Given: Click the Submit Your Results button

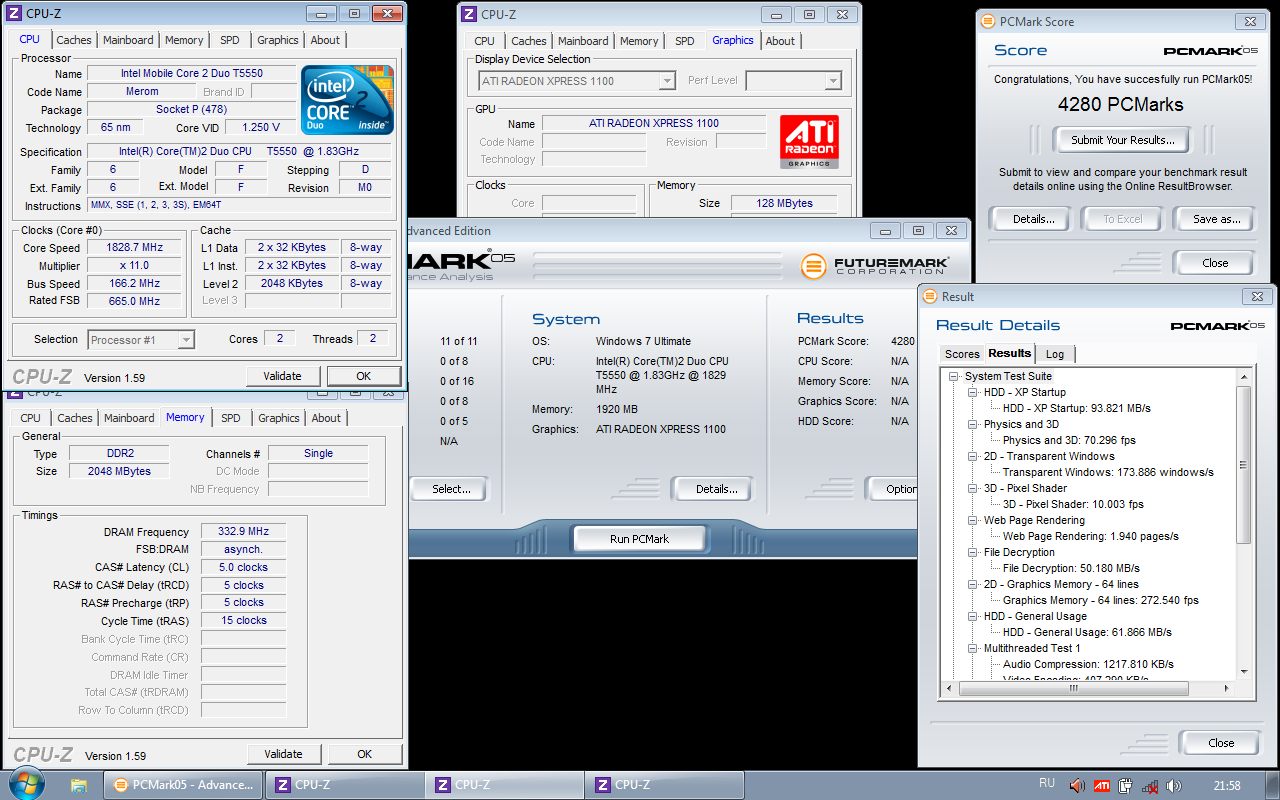Looking at the screenshot, I should 1123,140.
